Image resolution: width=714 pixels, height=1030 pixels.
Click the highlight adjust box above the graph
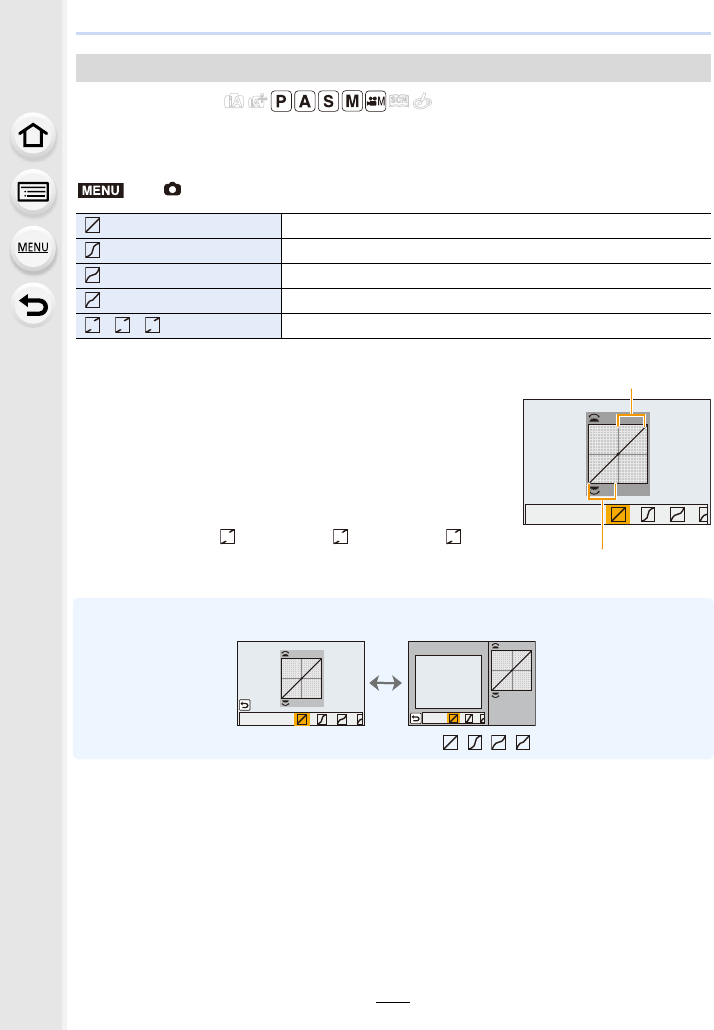(631, 420)
